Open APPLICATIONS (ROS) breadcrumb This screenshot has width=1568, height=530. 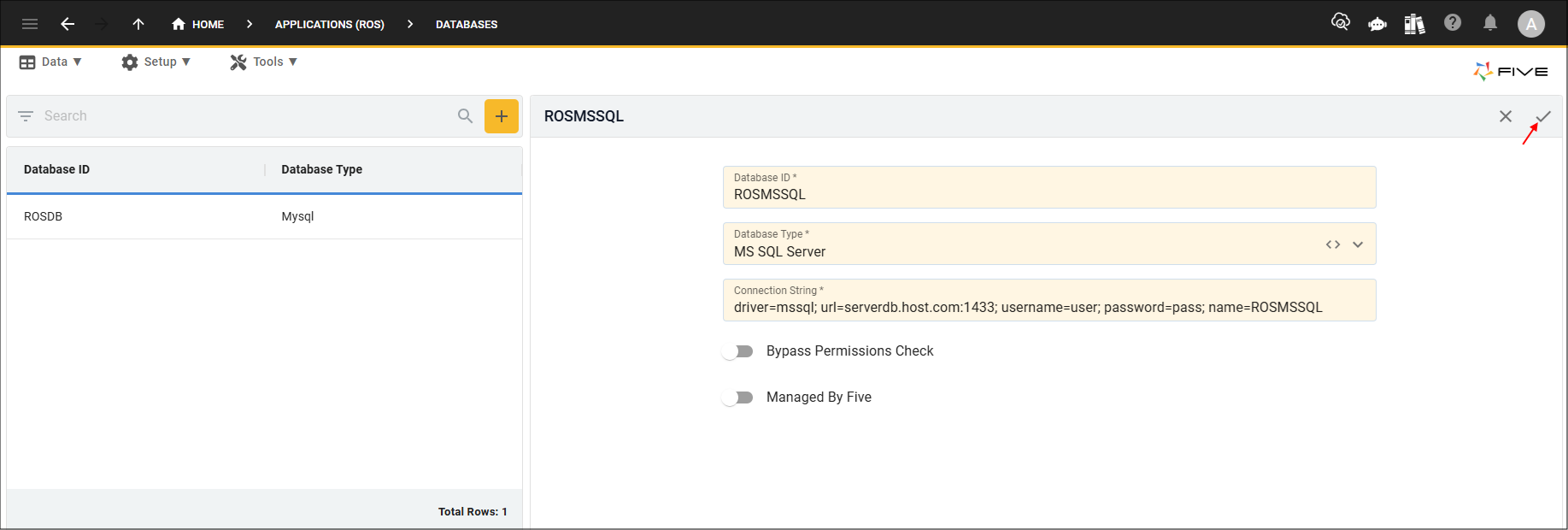[x=330, y=24]
